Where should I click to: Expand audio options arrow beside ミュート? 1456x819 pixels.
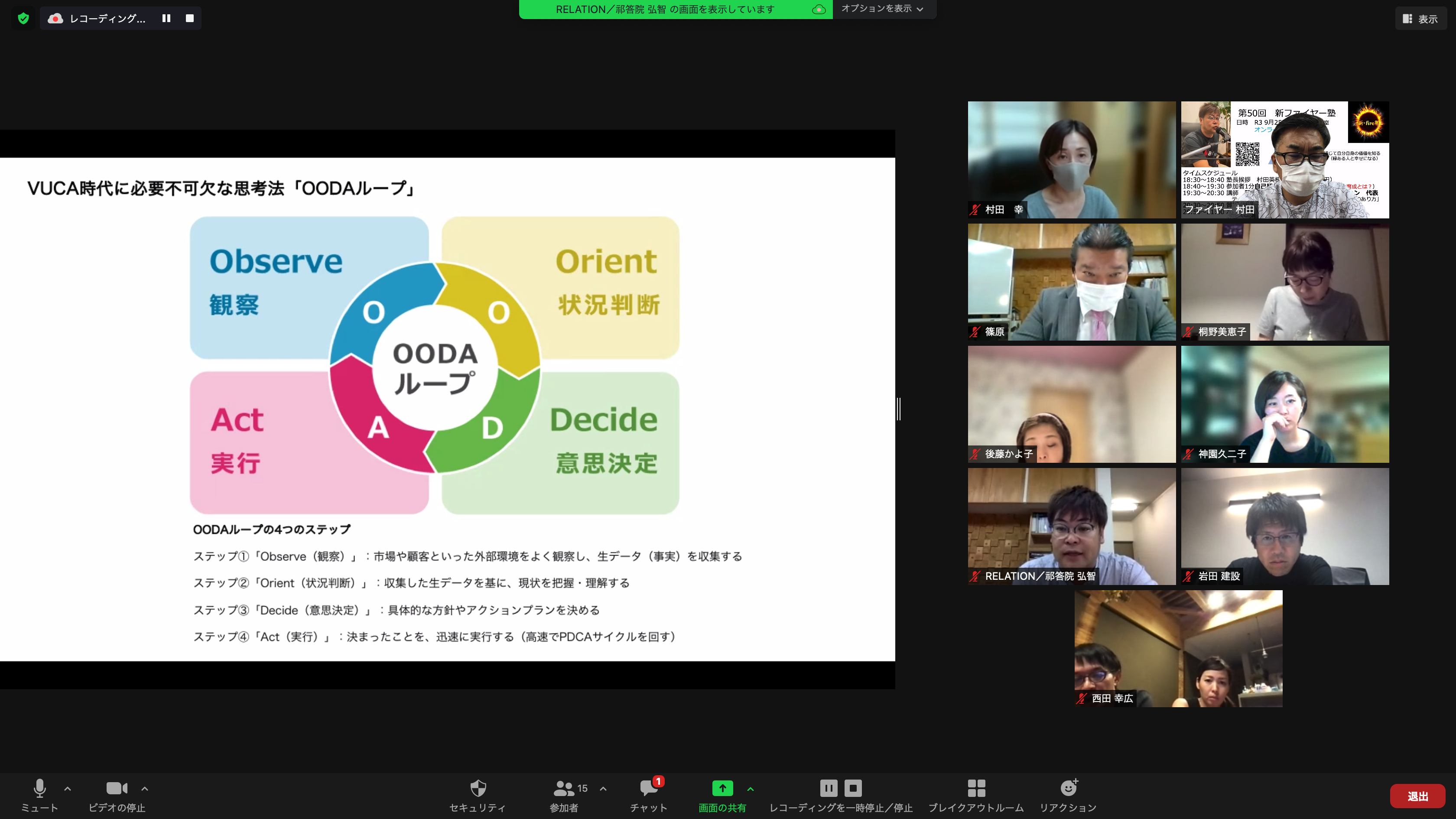(68, 789)
